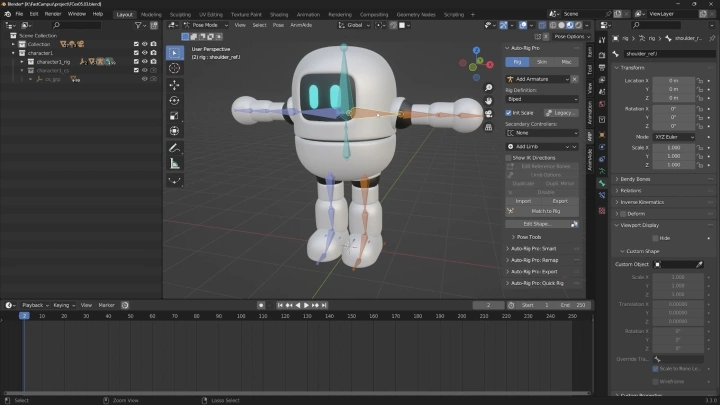Toggle Deform checkbox
Screen dimensions: 720x405
pyautogui.click(x=623, y=214)
